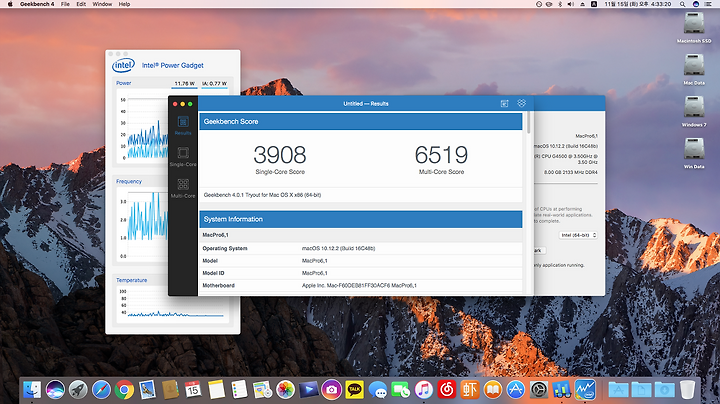Launch iTunes from the Dock
The width and height of the screenshot is (720, 404).
(x=423, y=390)
